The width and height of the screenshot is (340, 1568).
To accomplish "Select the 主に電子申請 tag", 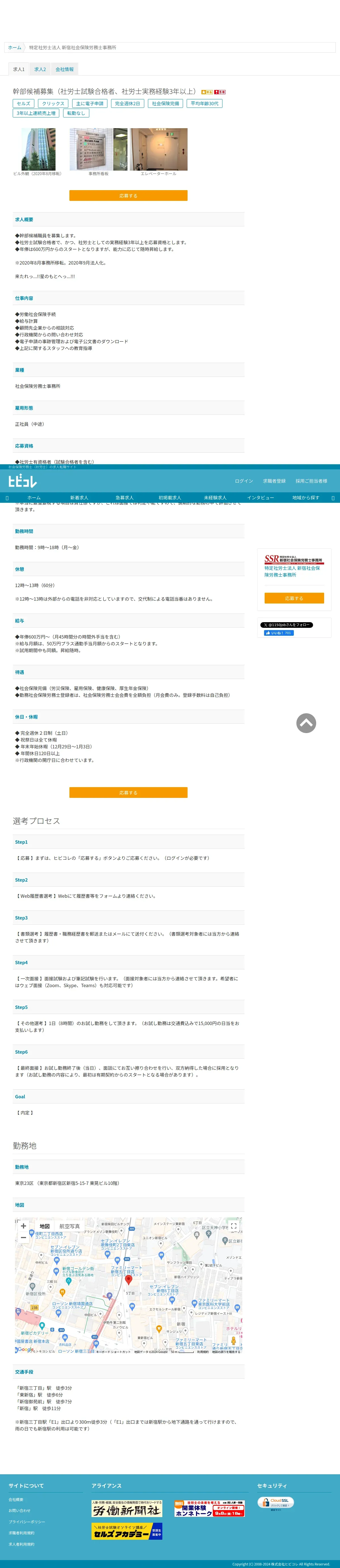I will coord(90,104).
